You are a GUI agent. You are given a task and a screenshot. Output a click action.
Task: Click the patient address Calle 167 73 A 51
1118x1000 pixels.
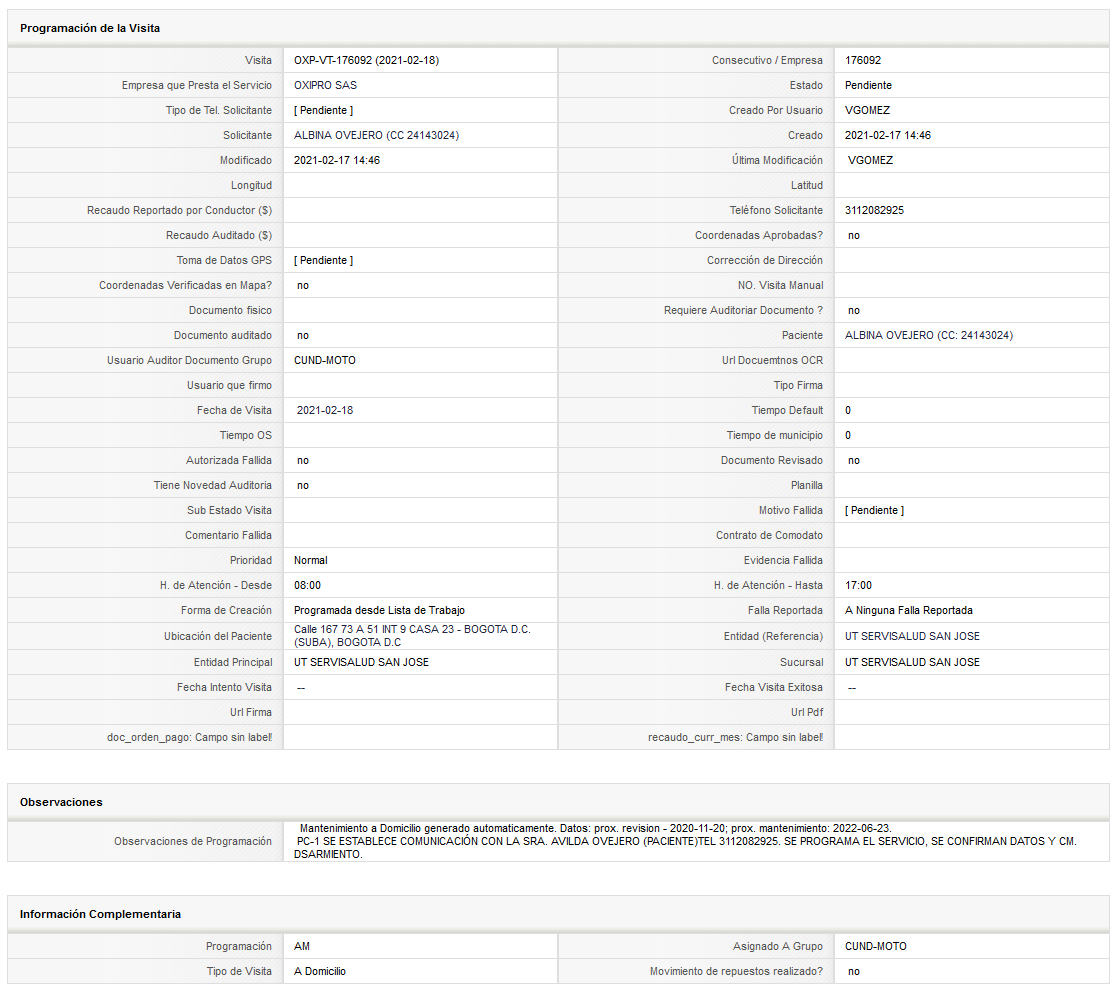pos(412,636)
